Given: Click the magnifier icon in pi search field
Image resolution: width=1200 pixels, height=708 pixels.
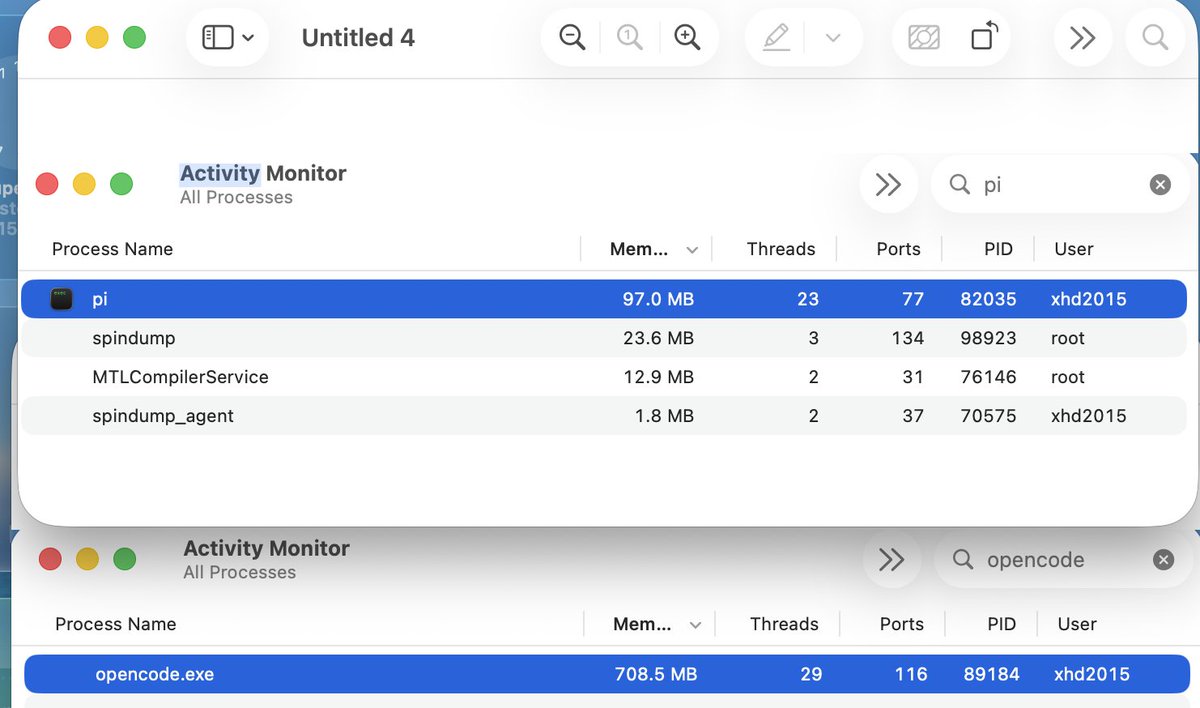Looking at the screenshot, I should pos(960,185).
